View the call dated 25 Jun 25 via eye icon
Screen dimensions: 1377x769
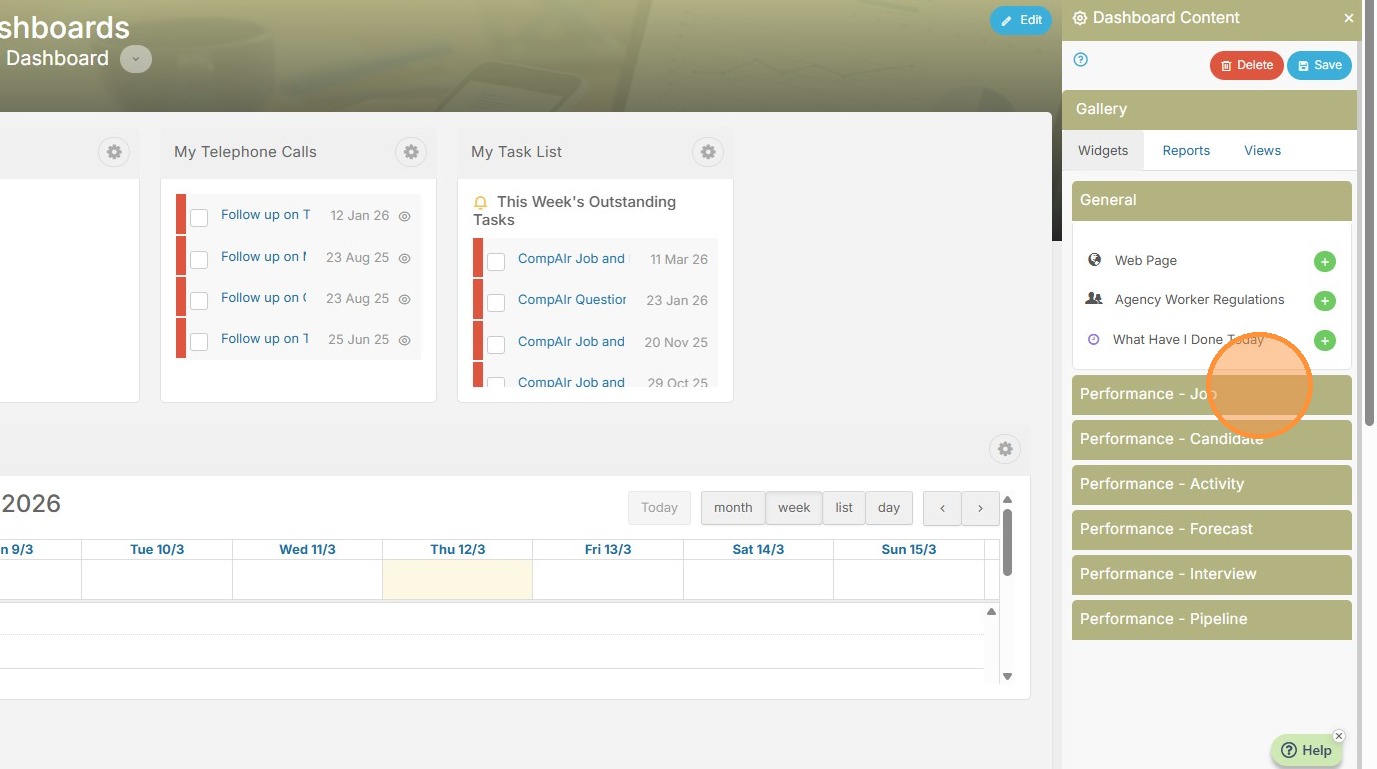point(405,340)
